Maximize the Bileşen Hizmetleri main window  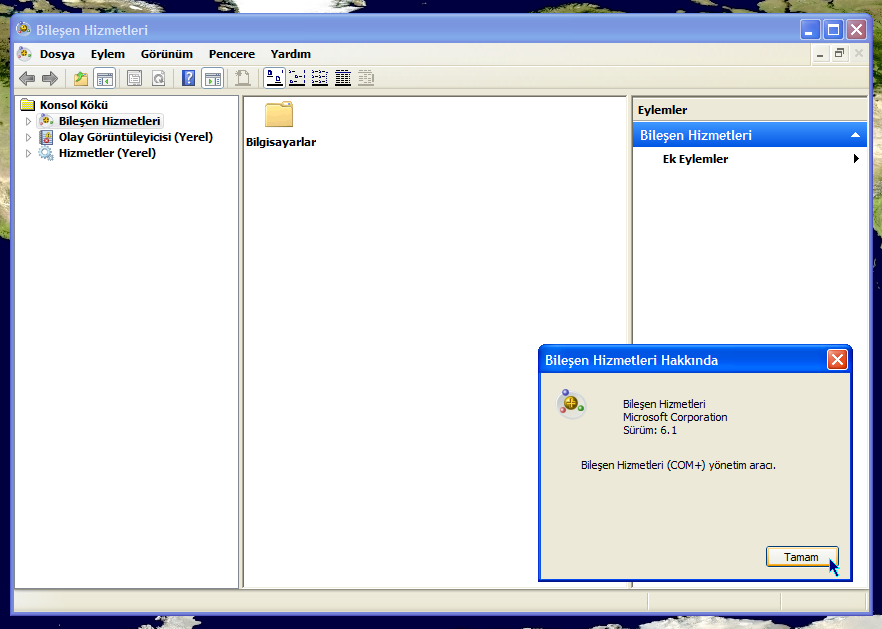[833, 30]
